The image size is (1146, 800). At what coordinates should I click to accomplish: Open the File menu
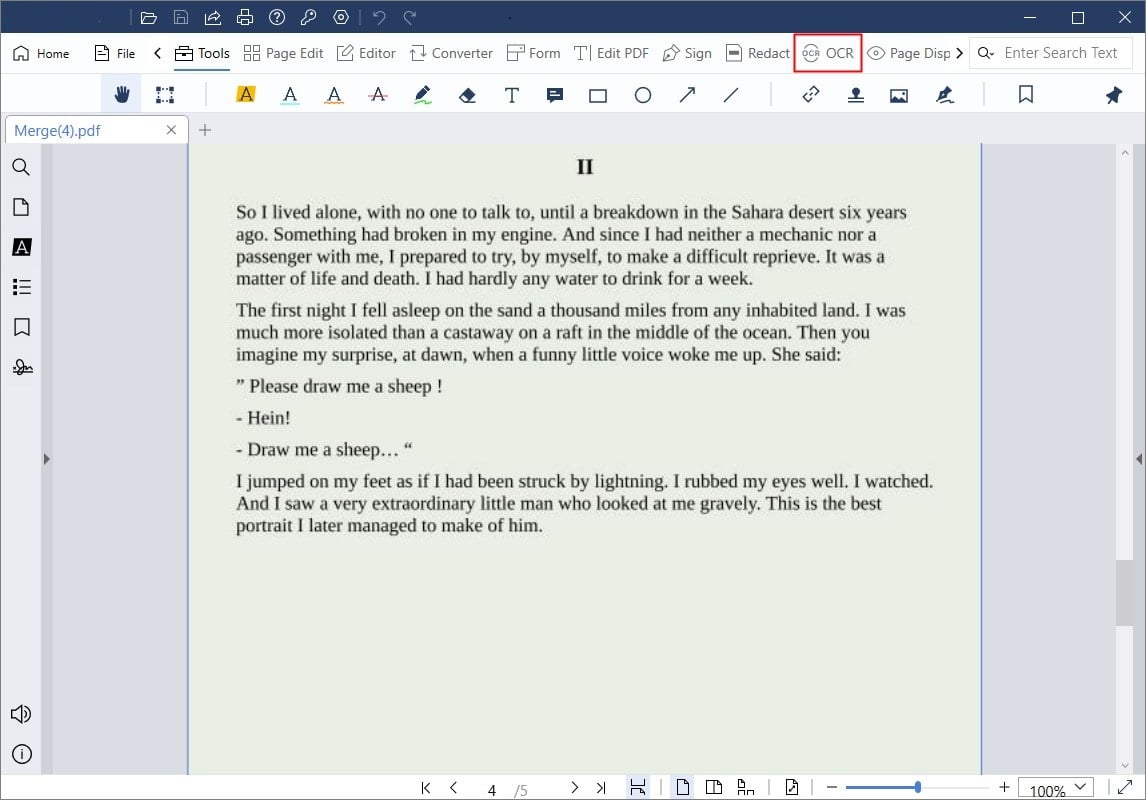click(115, 53)
